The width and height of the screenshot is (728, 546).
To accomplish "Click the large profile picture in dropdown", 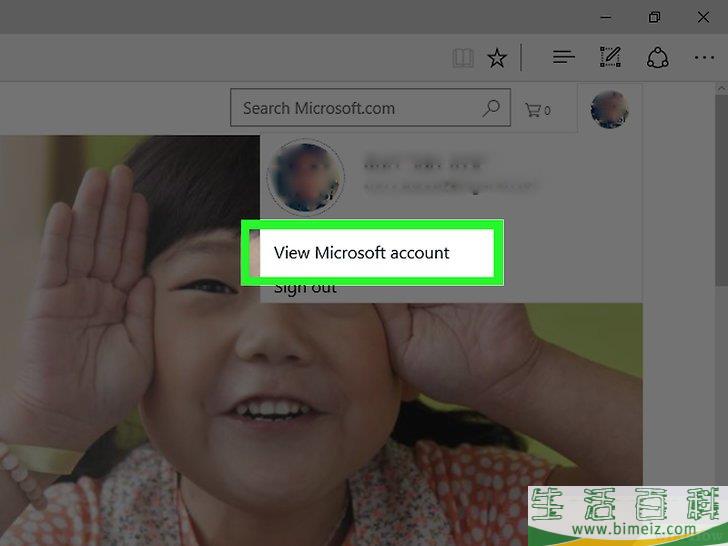I will (x=306, y=177).
